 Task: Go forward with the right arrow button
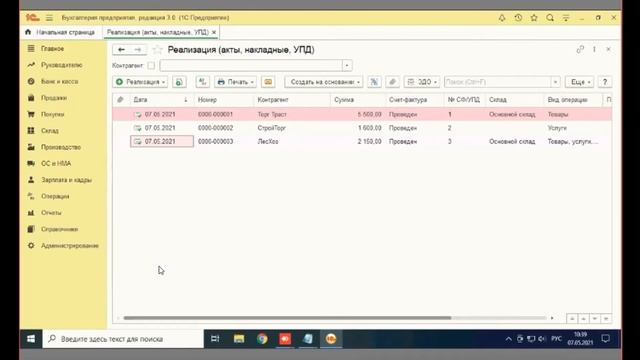(138, 50)
